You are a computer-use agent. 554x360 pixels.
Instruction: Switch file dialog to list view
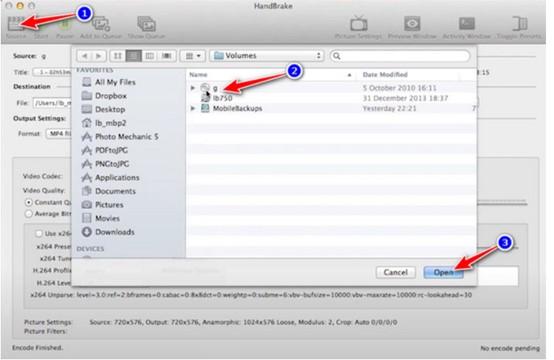coord(134,56)
